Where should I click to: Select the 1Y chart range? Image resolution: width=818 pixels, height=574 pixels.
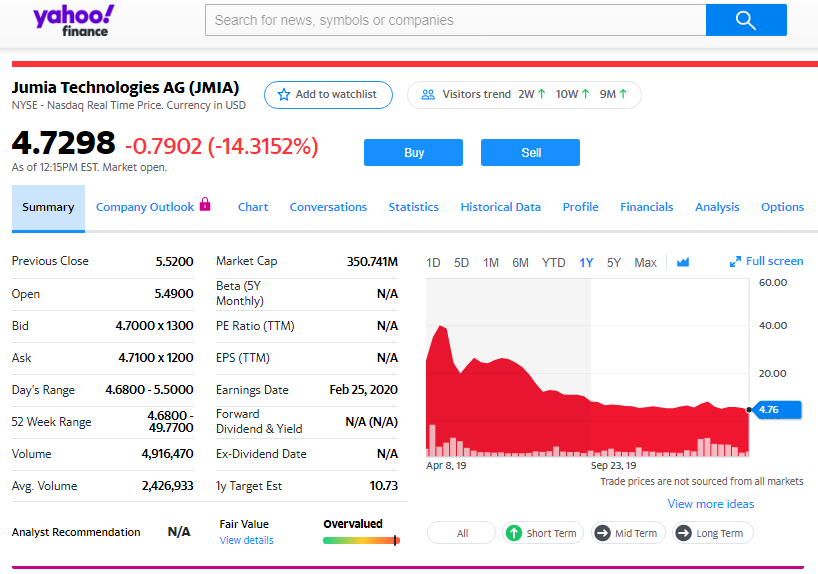[586, 262]
